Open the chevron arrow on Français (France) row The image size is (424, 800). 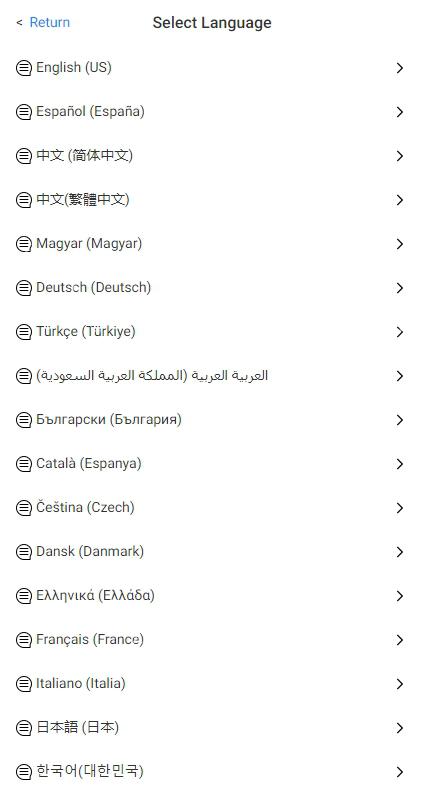400,640
